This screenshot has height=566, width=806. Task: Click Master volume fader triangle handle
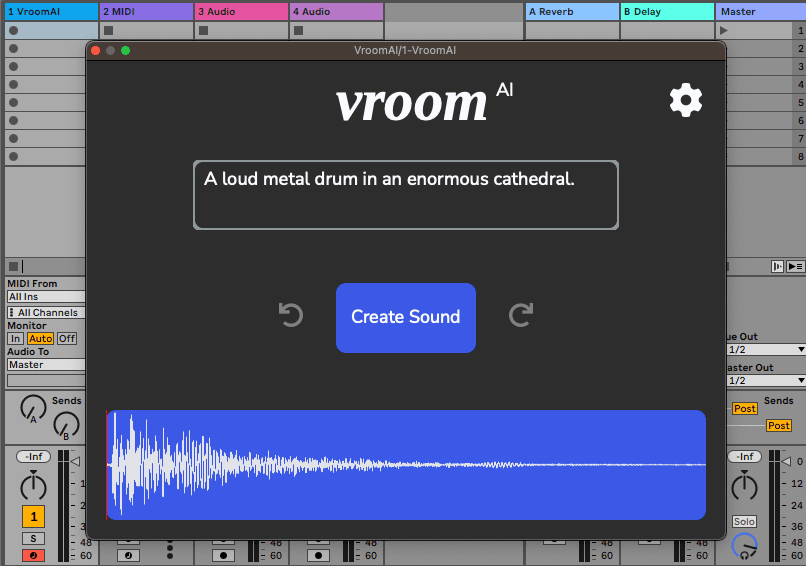coord(785,462)
